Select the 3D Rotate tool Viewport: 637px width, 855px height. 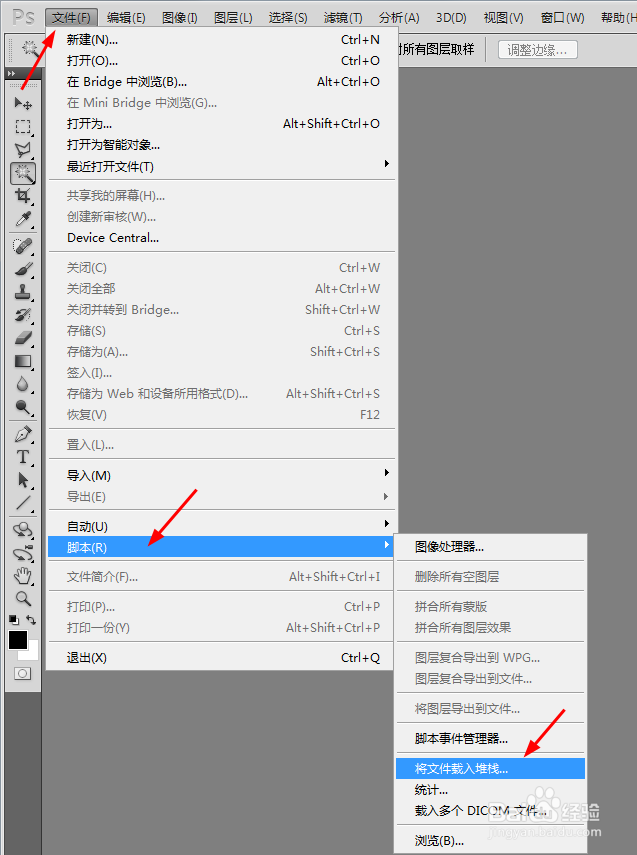(23, 530)
